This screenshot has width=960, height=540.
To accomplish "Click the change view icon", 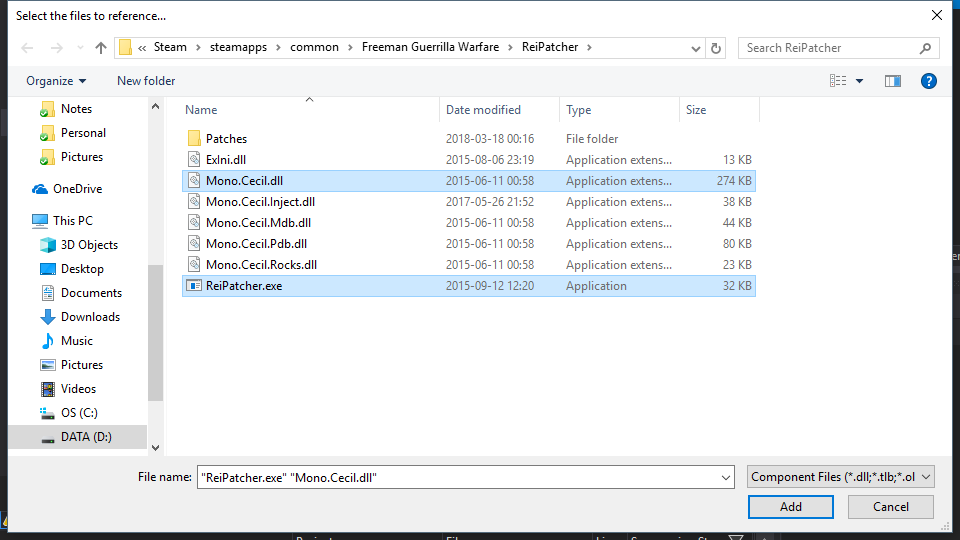I will point(838,81).
